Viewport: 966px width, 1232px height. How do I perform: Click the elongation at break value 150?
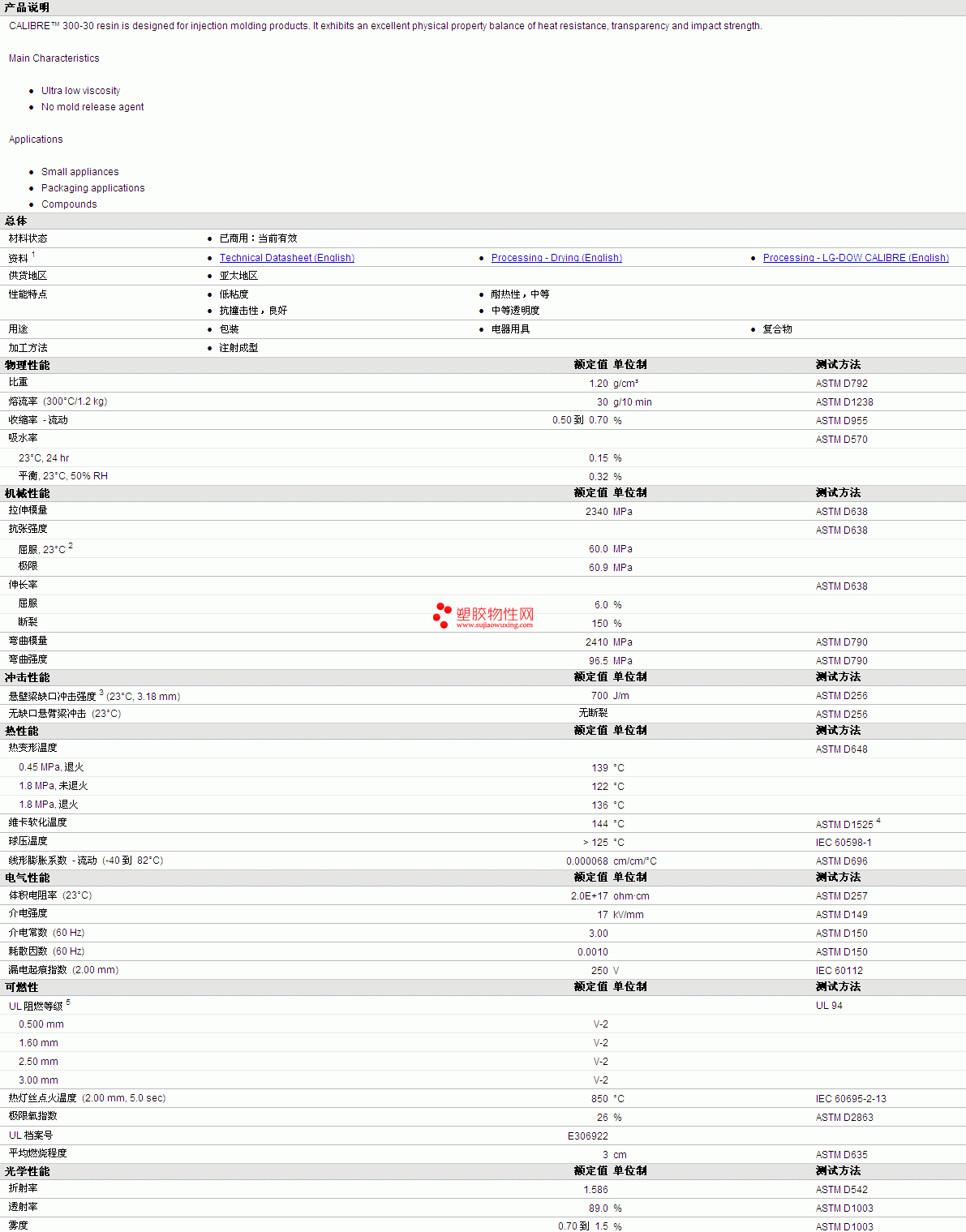(599, 624)
